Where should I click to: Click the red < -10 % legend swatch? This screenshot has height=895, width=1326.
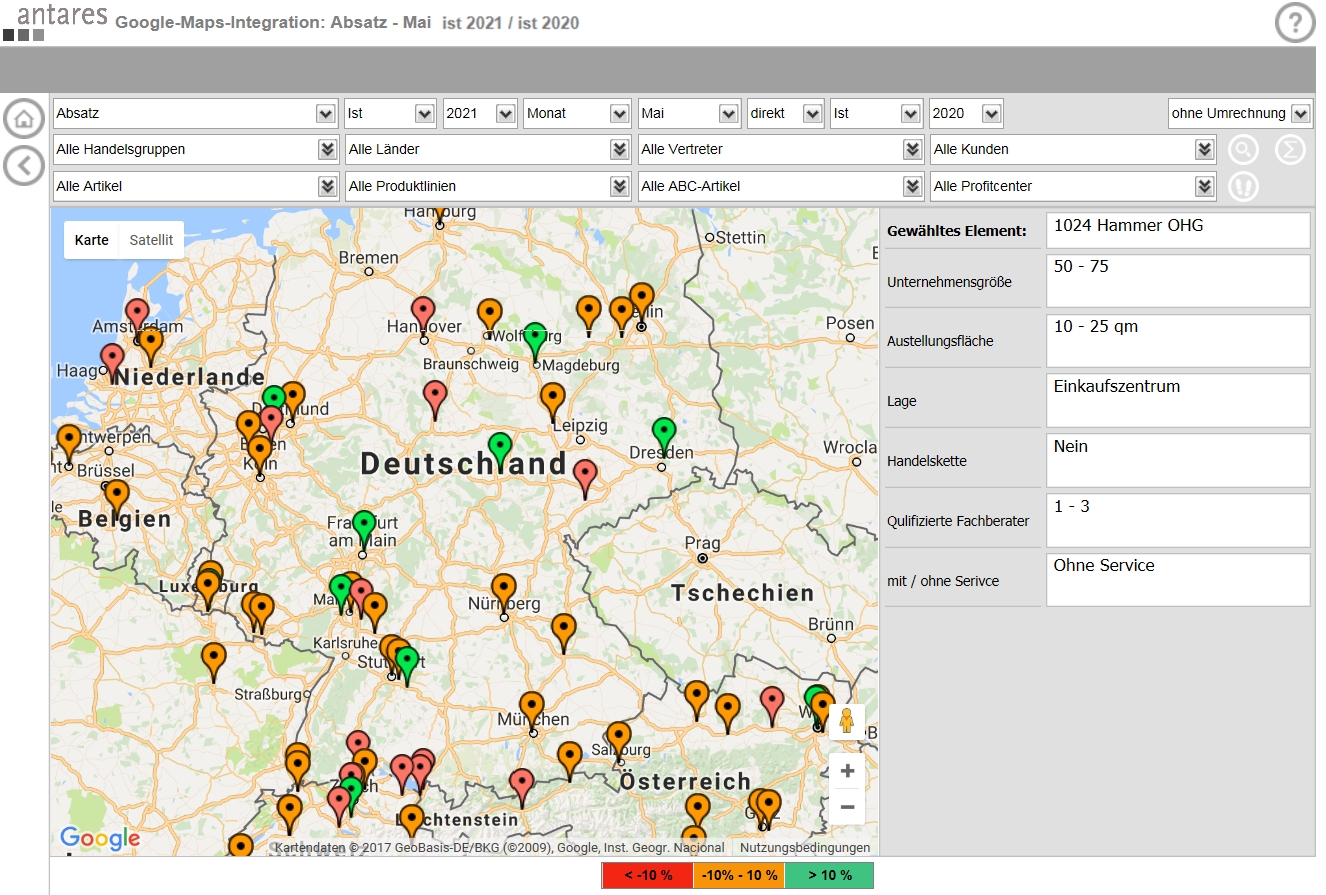point(647,876)
